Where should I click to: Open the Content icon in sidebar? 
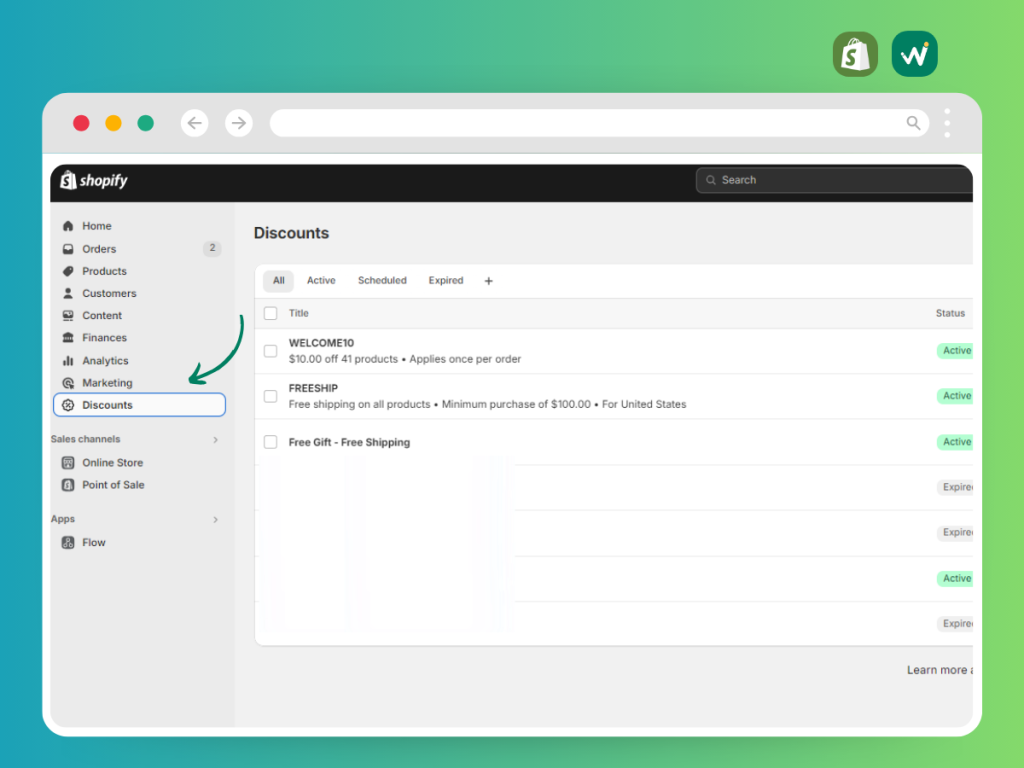(x=68, y=315)
